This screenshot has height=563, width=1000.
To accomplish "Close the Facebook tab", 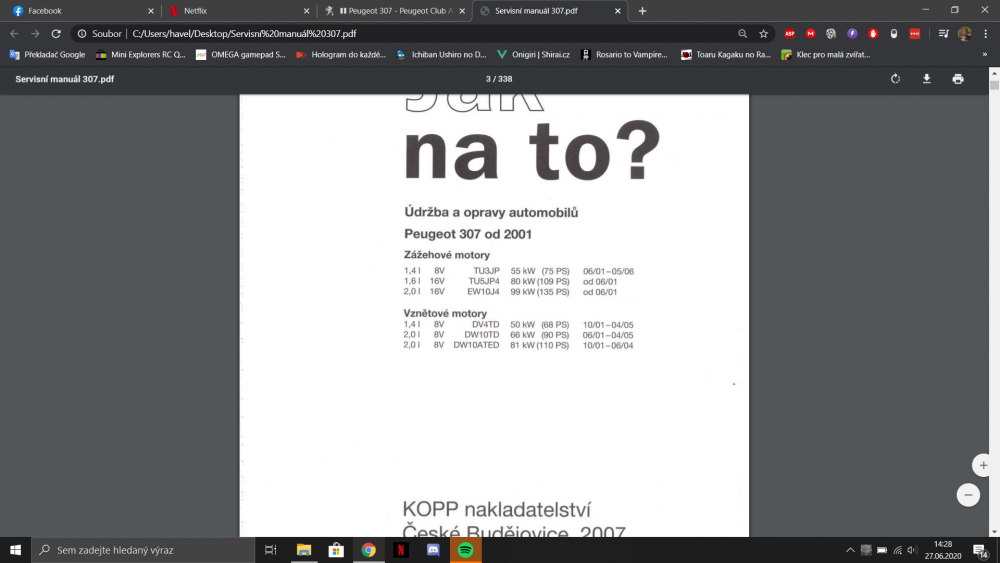I will click(x=151, y=11).
